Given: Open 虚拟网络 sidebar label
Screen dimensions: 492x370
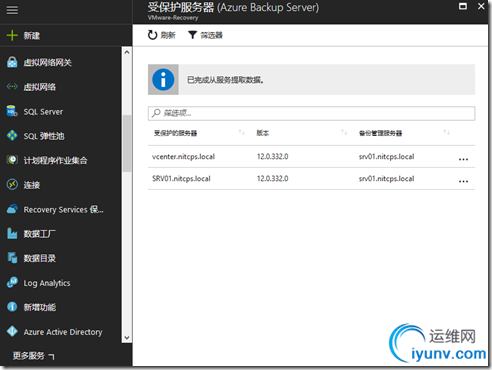Looking at the screenshot, I should pyautogui.click(x=40, y=87).
